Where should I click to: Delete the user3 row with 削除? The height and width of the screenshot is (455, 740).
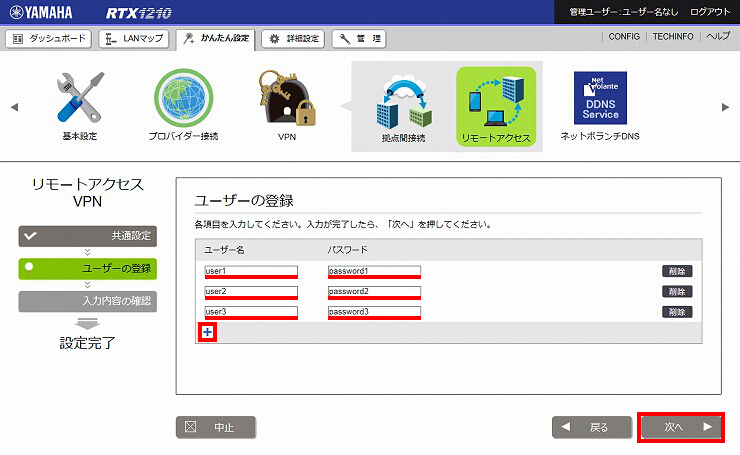[x=677, y=312]
